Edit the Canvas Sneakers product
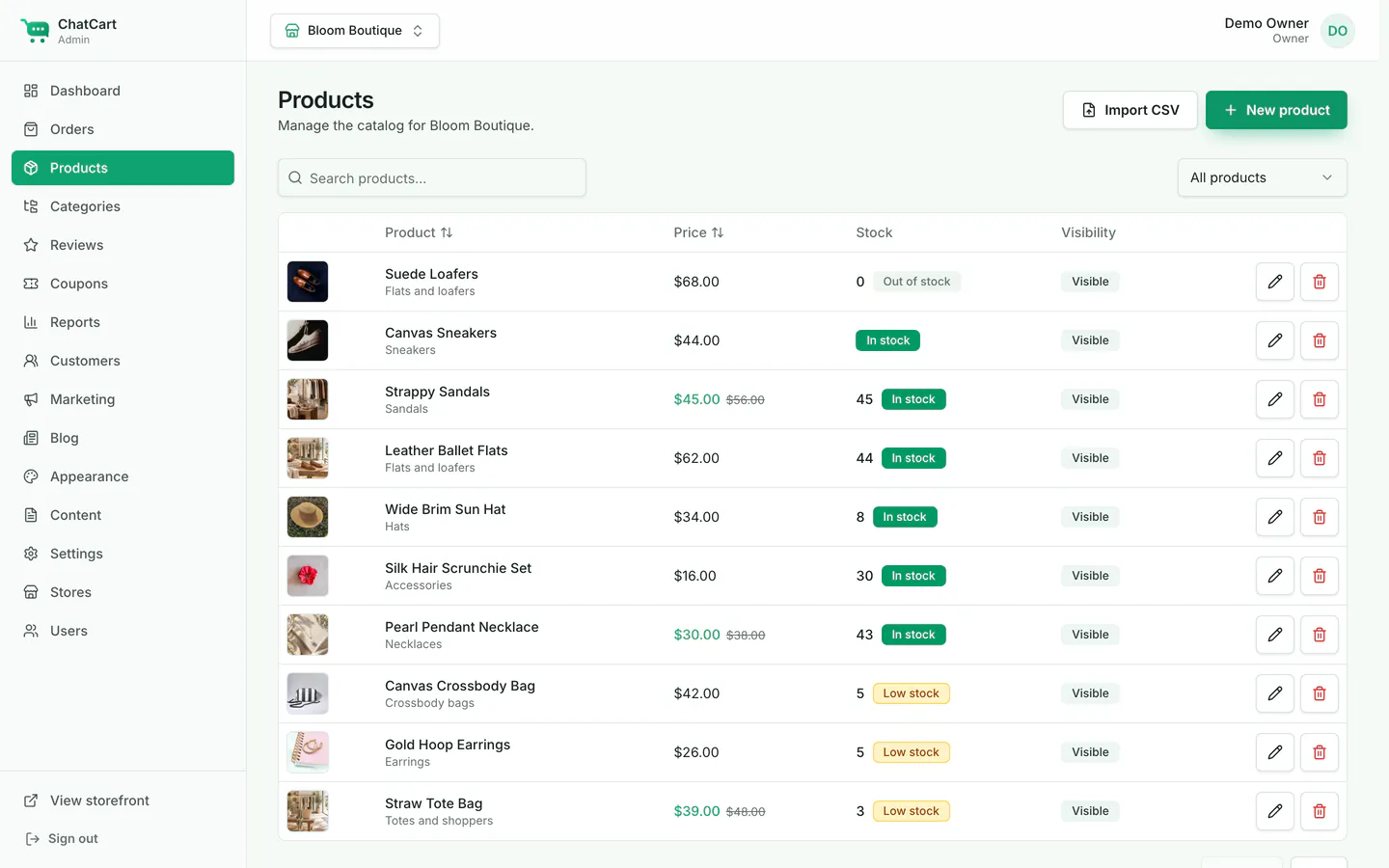The height and width of the screenshot is (868, 1389). pos(1274,340)
